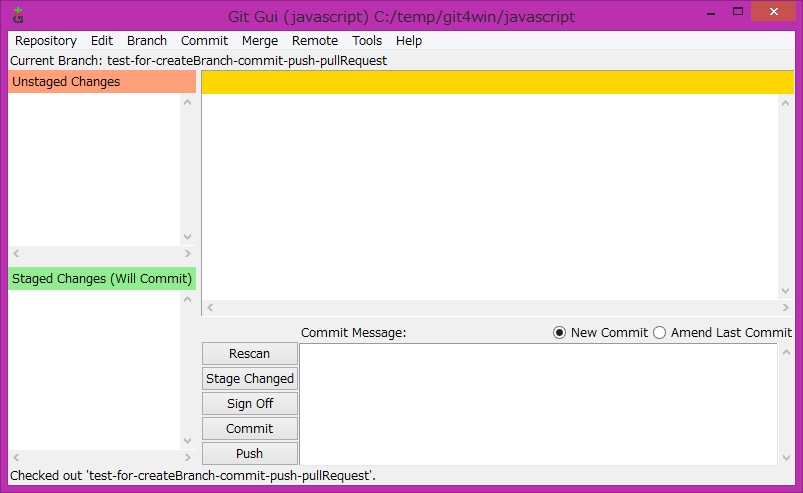803x493 pixels.
Task: Open the Edit menu
Action: (x=102, y=40)
